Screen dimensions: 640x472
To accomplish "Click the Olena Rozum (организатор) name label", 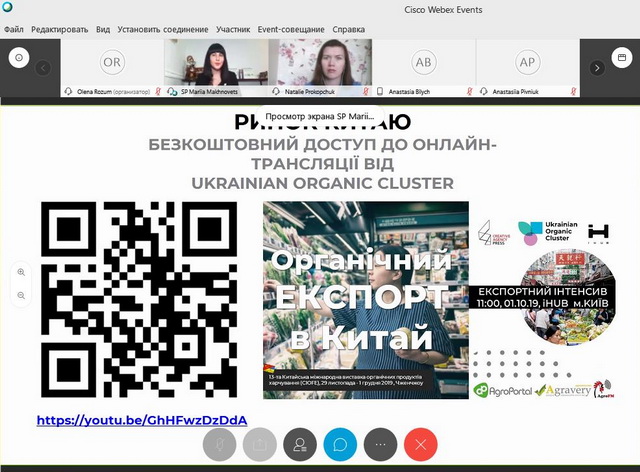I will coord(113,92).
